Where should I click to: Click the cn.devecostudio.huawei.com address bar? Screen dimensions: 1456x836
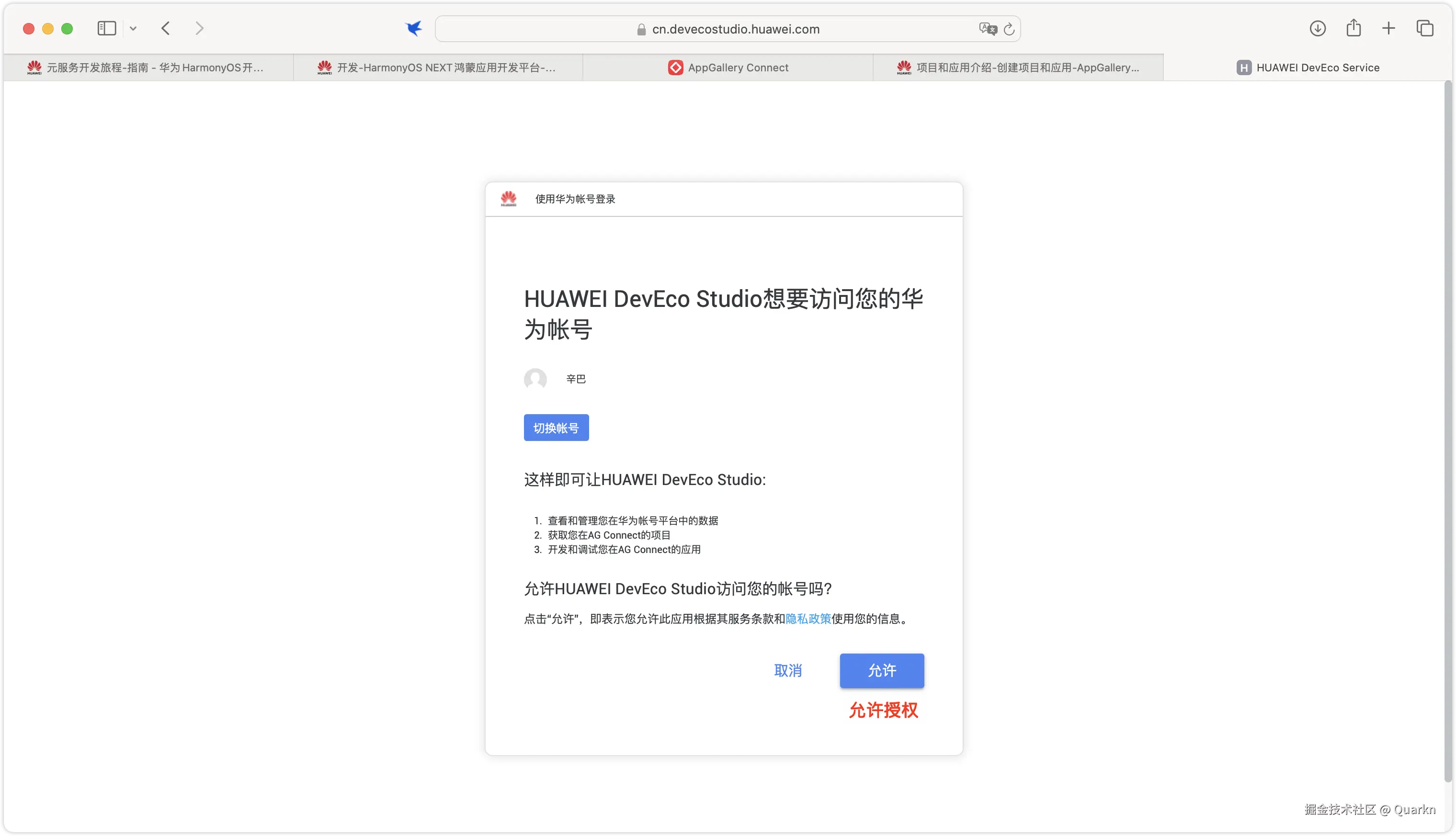[x=735, y=29]
